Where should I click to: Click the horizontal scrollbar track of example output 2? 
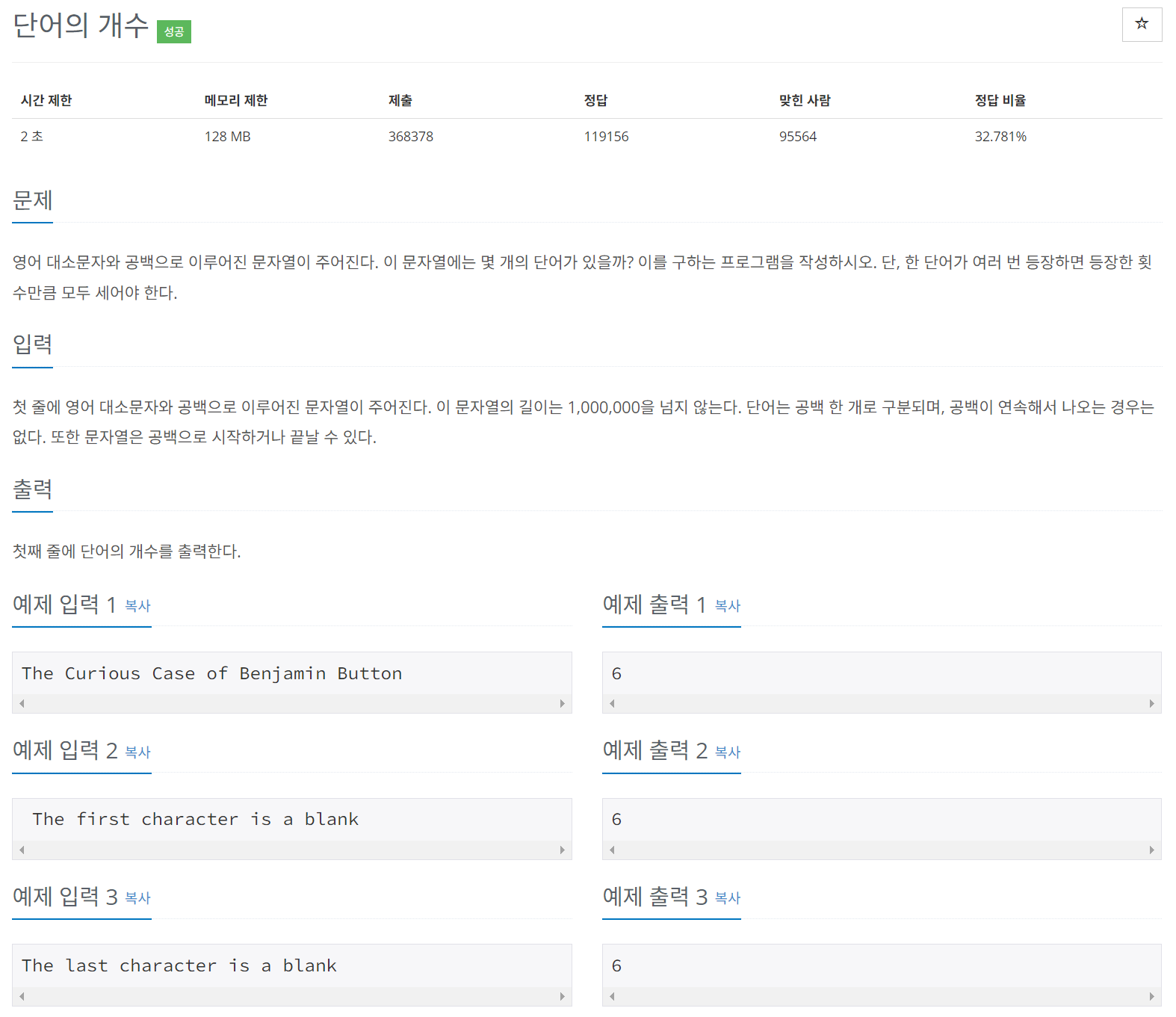[882, 850]
